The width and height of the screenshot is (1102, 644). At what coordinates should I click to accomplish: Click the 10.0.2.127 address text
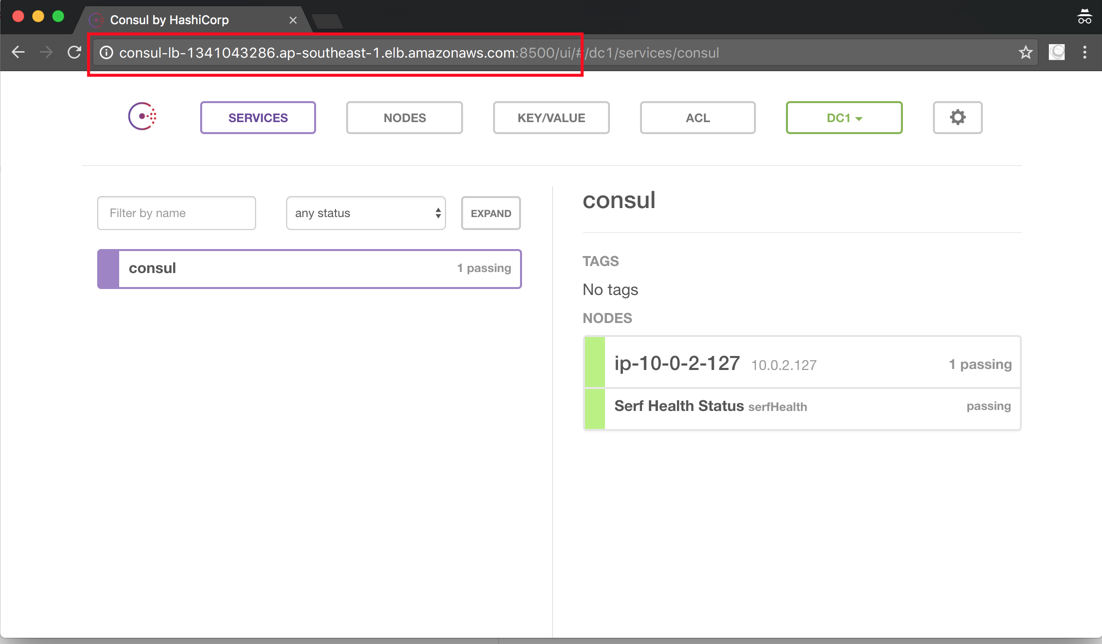tap(784, 365)
